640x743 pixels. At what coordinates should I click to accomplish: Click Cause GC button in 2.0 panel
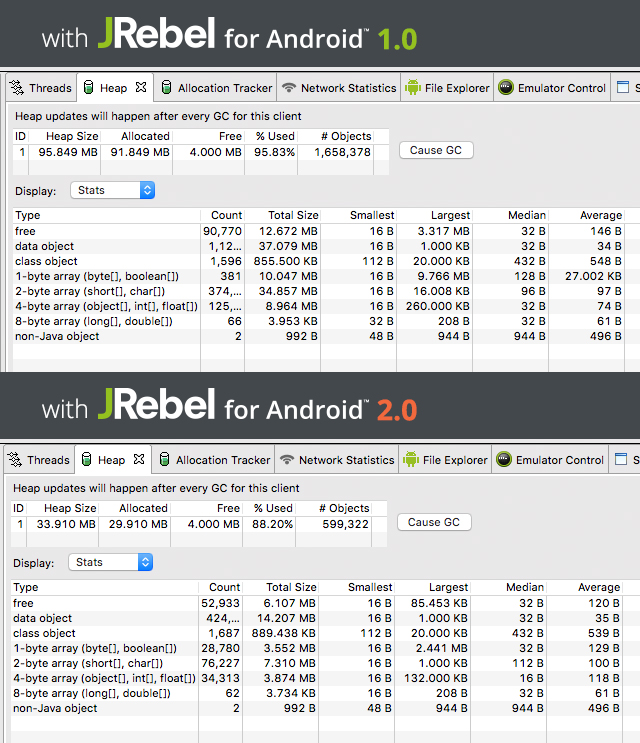(x=434, y=522)
